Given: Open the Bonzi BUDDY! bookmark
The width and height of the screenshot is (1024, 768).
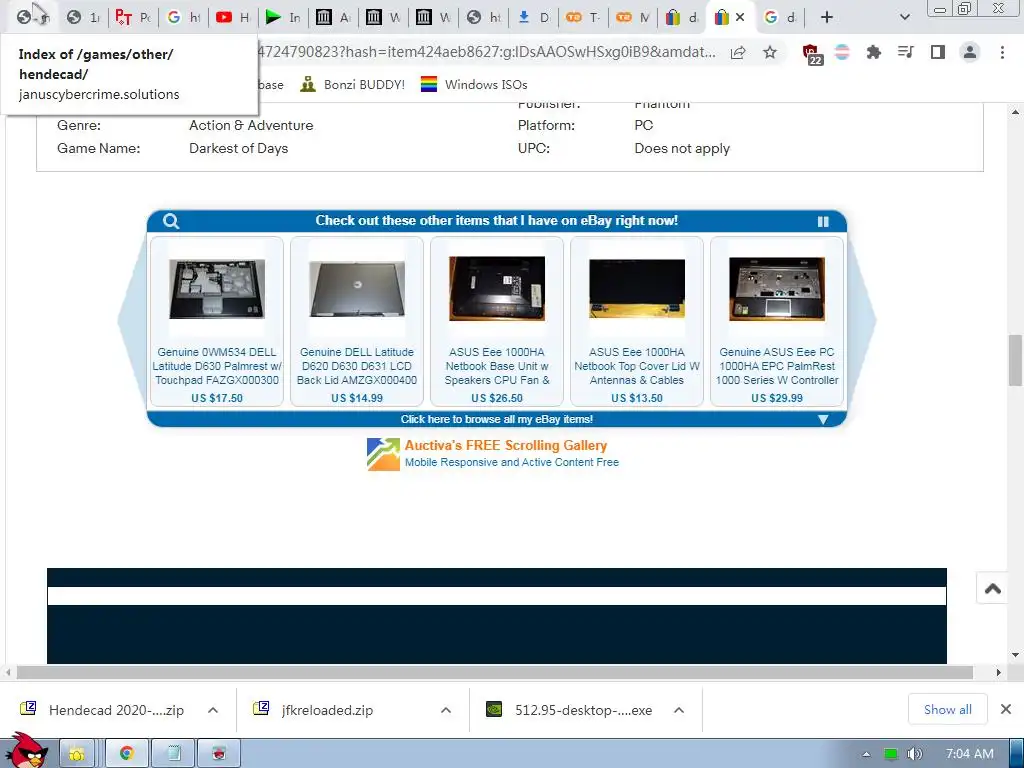Looking at the screenshot, I should (x=353, y=84).
